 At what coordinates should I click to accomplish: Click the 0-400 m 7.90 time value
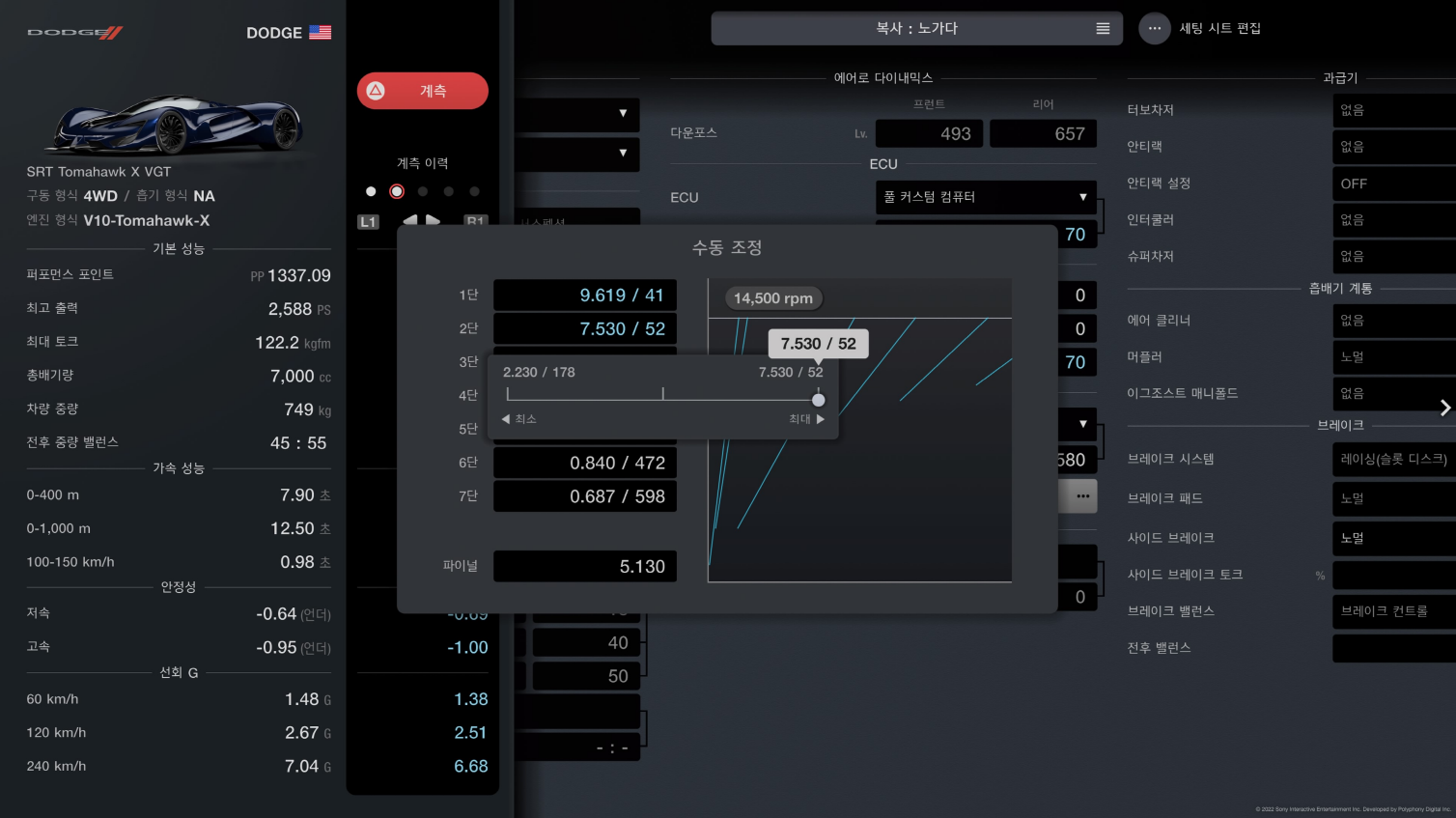[305, 495]
